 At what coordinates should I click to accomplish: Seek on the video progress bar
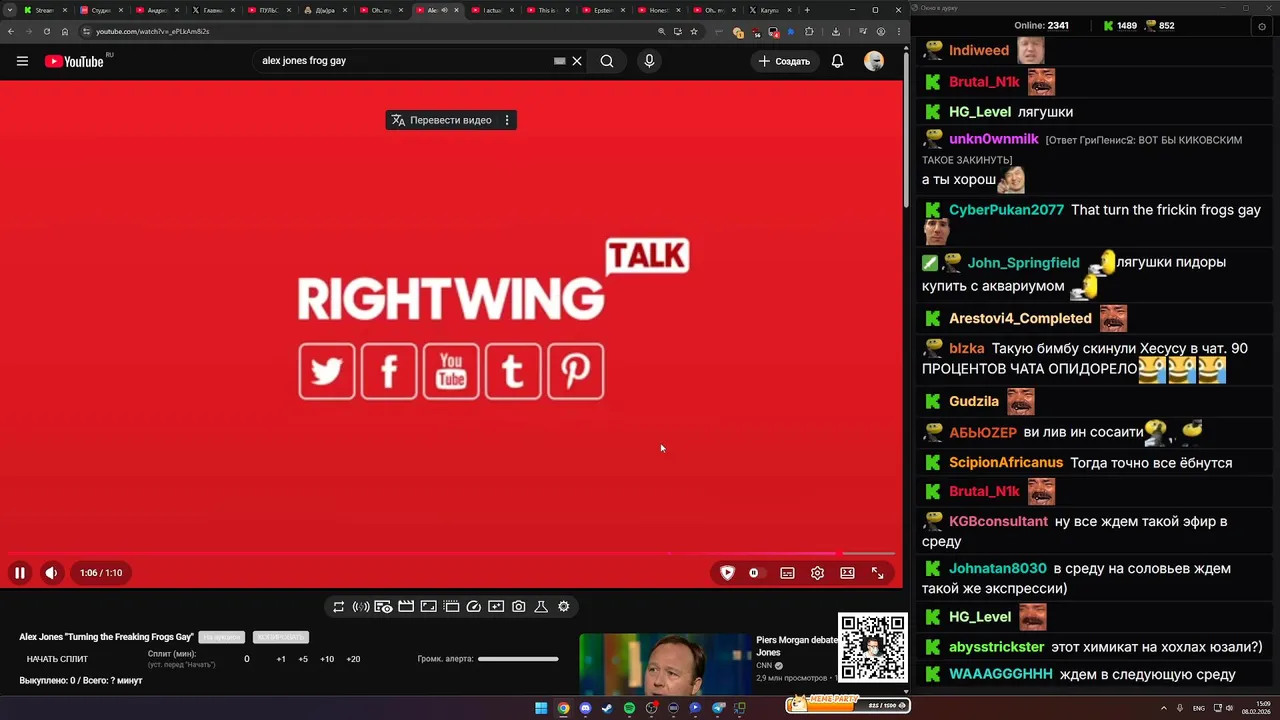451,553
